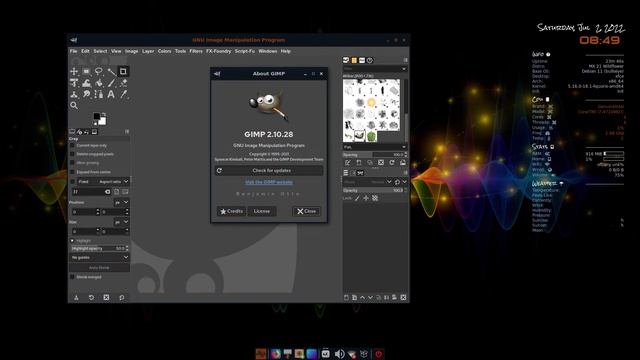
Task: Click the delete layer icon
Action: (x=403, y=298)
